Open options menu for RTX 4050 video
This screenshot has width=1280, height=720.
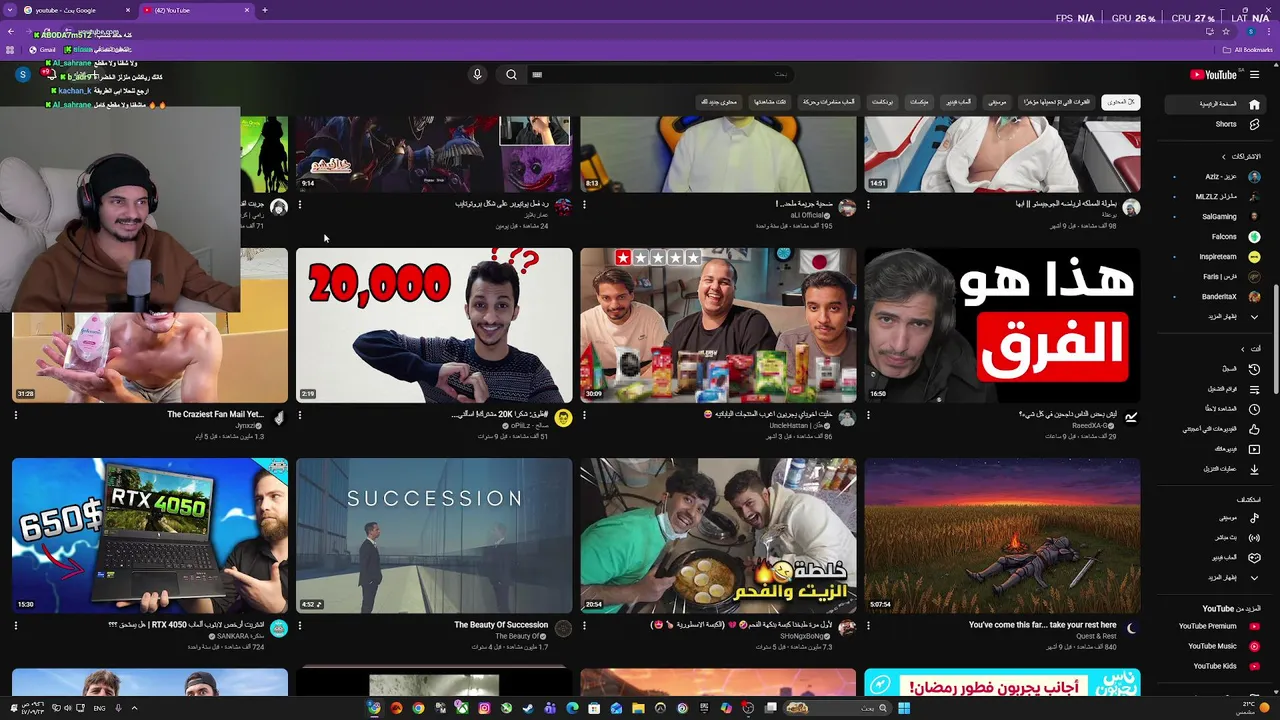coord(16,626)
